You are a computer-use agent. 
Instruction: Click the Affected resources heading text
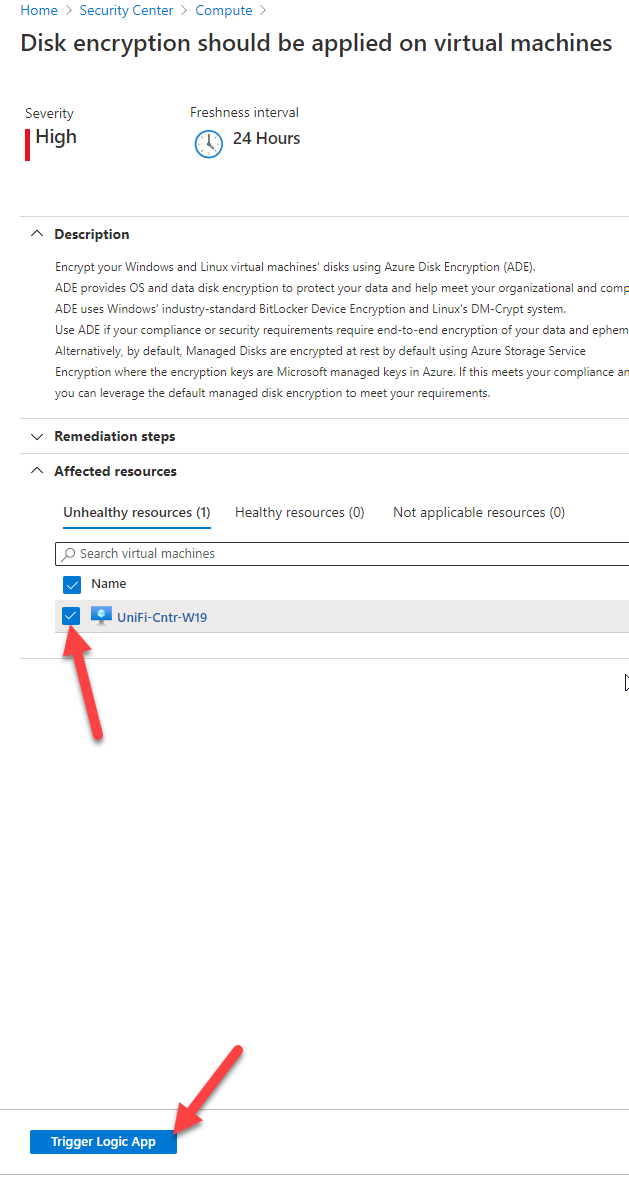(115, 471)
